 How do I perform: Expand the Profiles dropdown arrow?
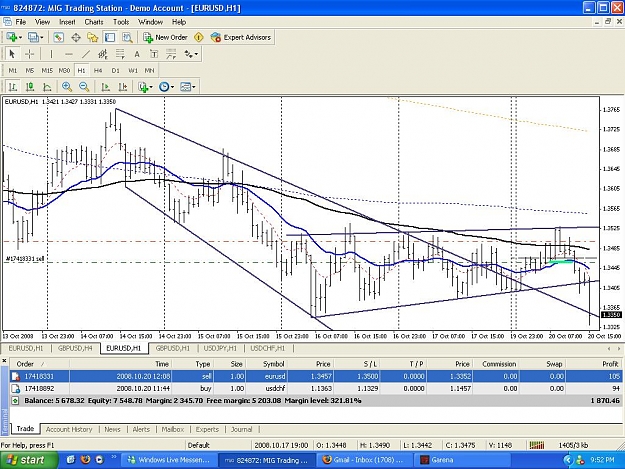pos(41,37)
